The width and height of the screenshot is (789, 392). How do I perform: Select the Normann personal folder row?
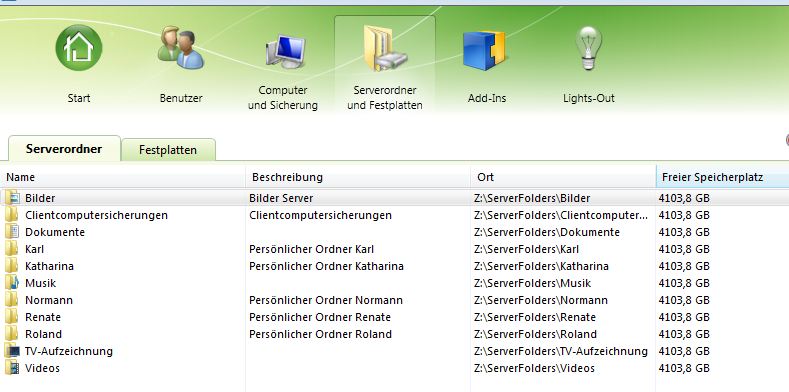tap(394, 300)
